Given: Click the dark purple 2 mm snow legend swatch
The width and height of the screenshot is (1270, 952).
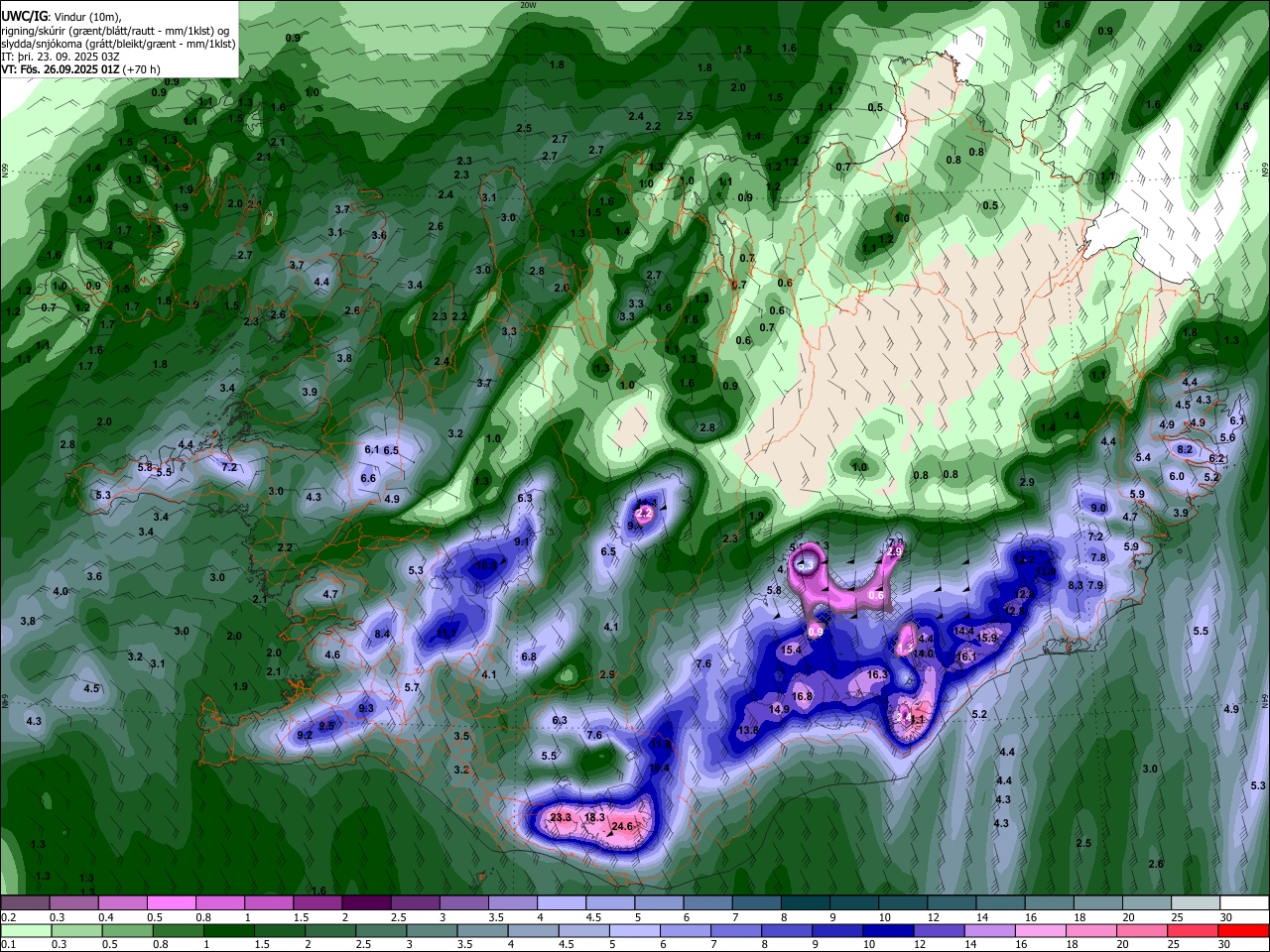Looking at the screenshot, I should [366, 903].
